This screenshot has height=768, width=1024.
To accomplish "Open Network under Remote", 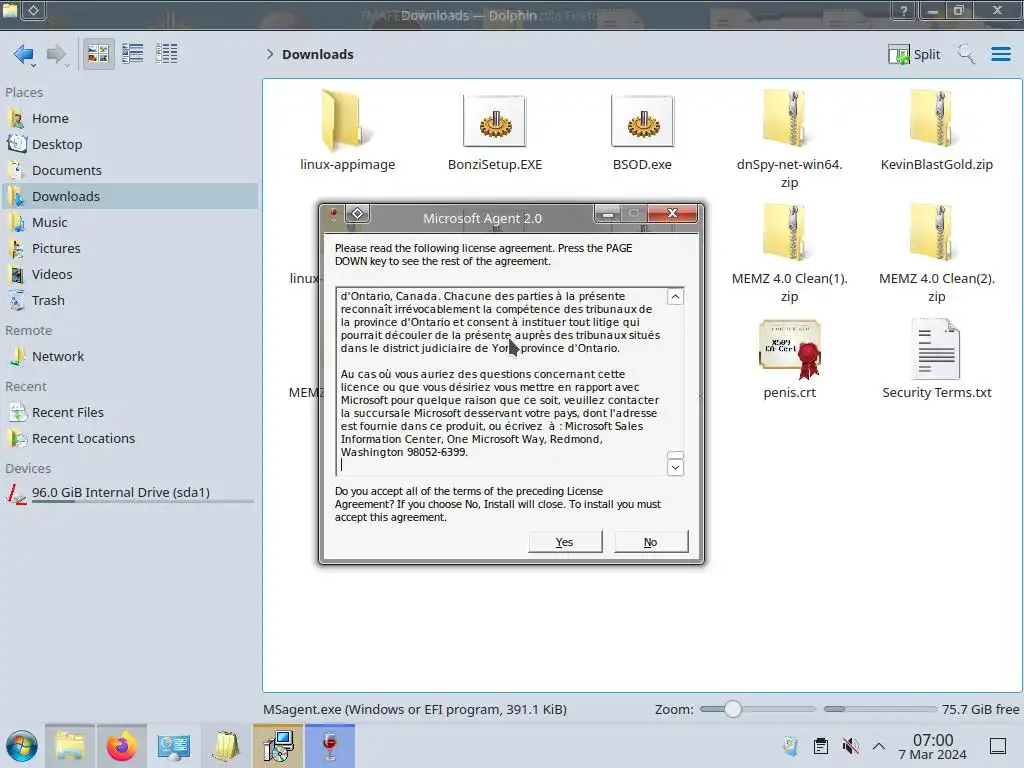I will (x=130, y=357).
